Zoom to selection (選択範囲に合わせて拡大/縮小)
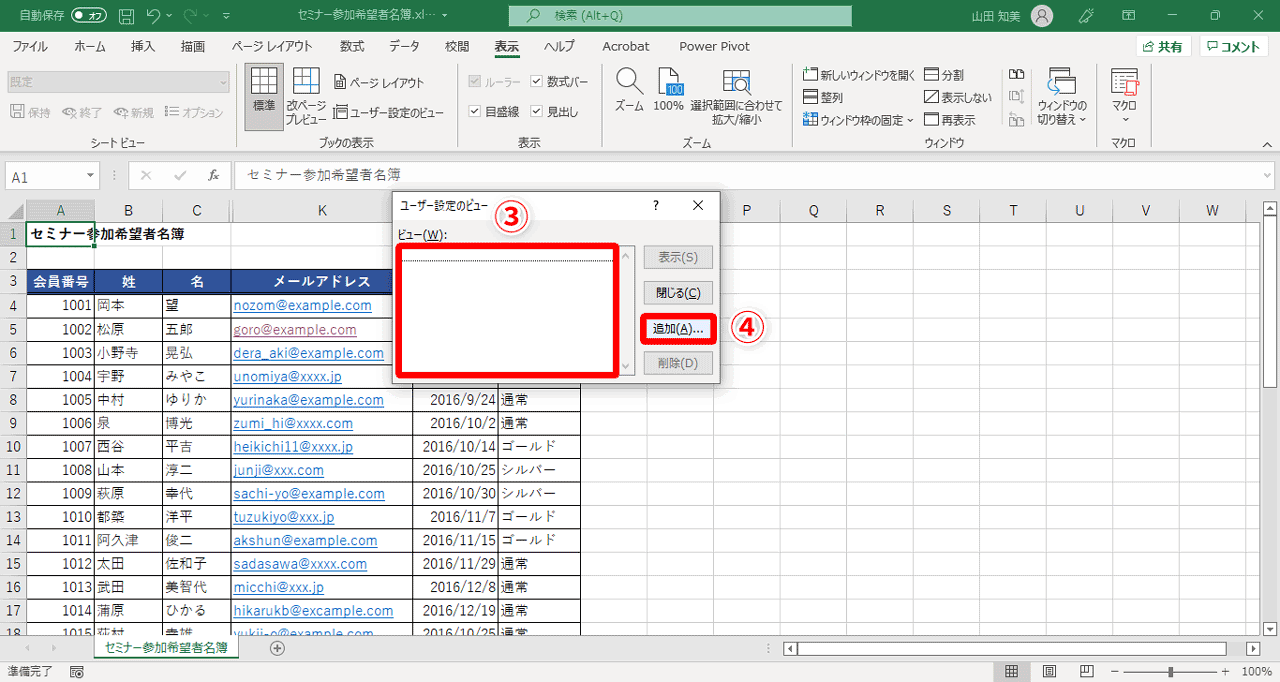1280x682 pixels. click(737, 97)
